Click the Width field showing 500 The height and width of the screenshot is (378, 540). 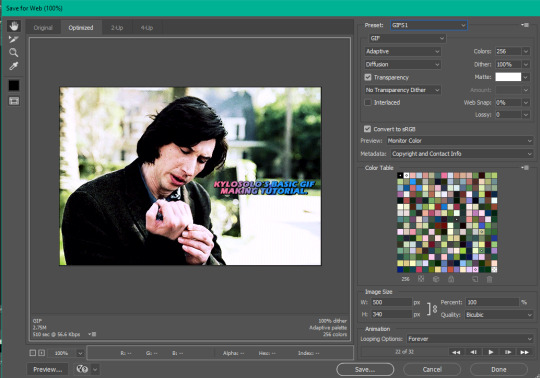tap(391, 302)
